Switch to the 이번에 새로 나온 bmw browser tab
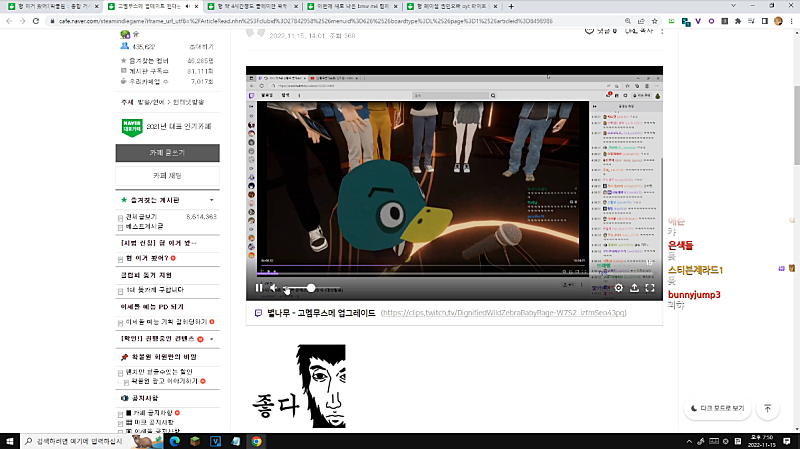Viewport: 800px width, 449px height. pos(353,6)
